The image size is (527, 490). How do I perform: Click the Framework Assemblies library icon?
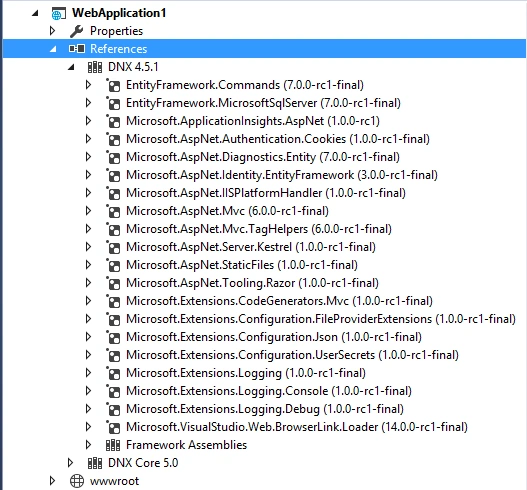pyautogui.click(x=113, y=445)
